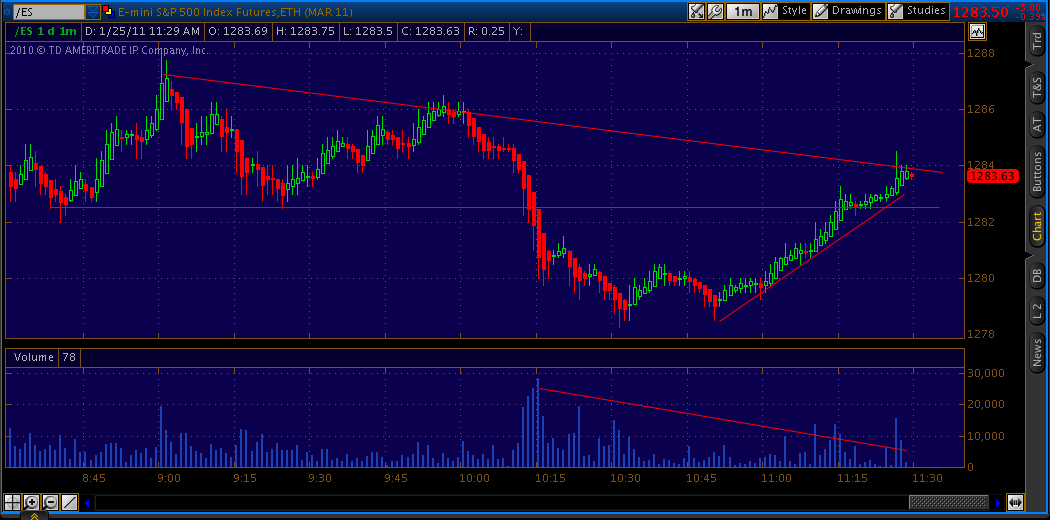Open the News side tab
The height and width of the screenshot is (520, 1050).
coord(1036,353)
